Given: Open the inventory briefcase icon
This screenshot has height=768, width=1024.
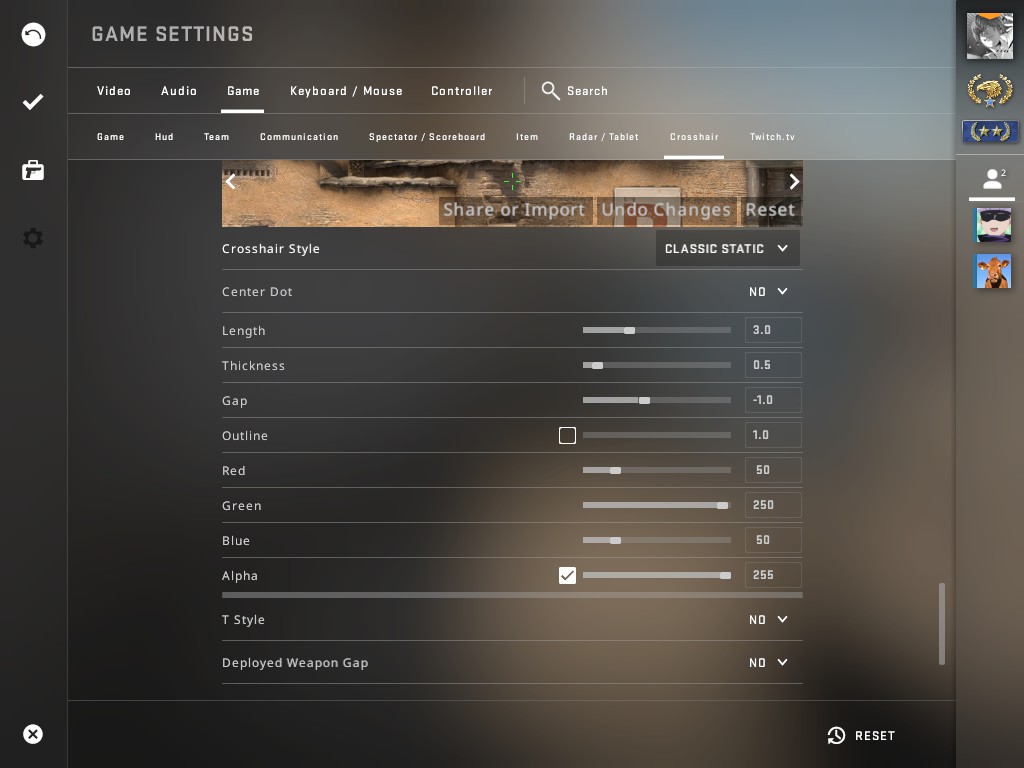Looking at the screenshot, I should tap(33, 170).
